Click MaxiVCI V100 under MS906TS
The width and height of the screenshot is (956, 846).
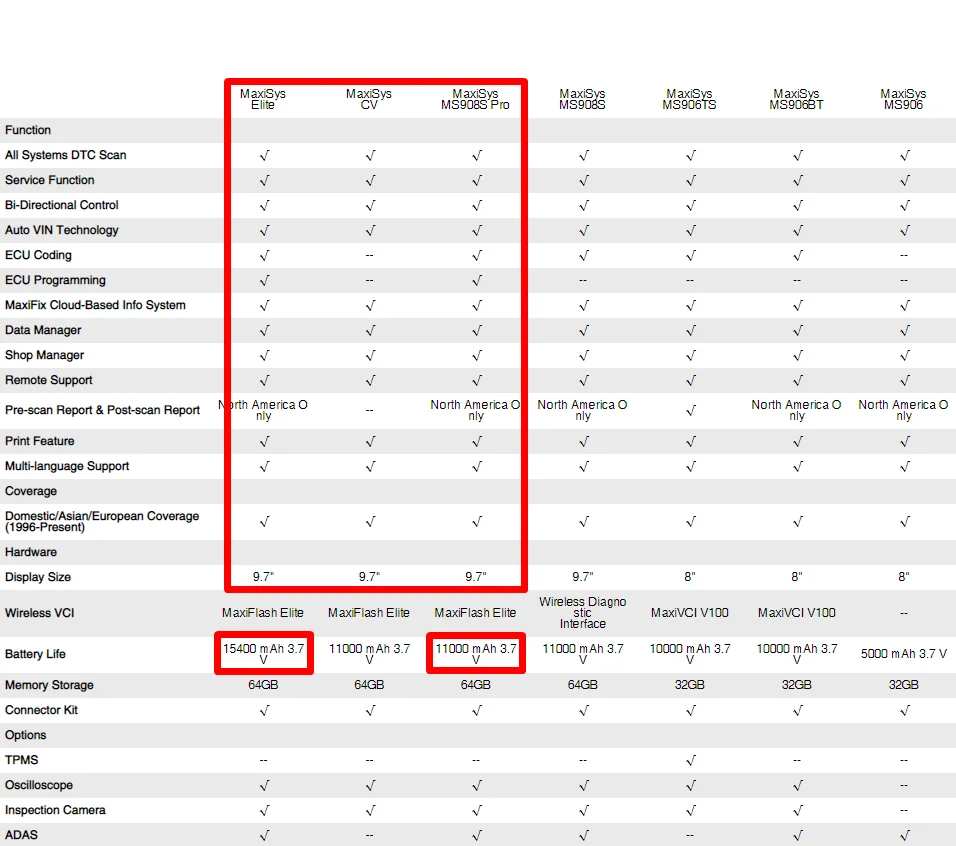pos(690,613)
